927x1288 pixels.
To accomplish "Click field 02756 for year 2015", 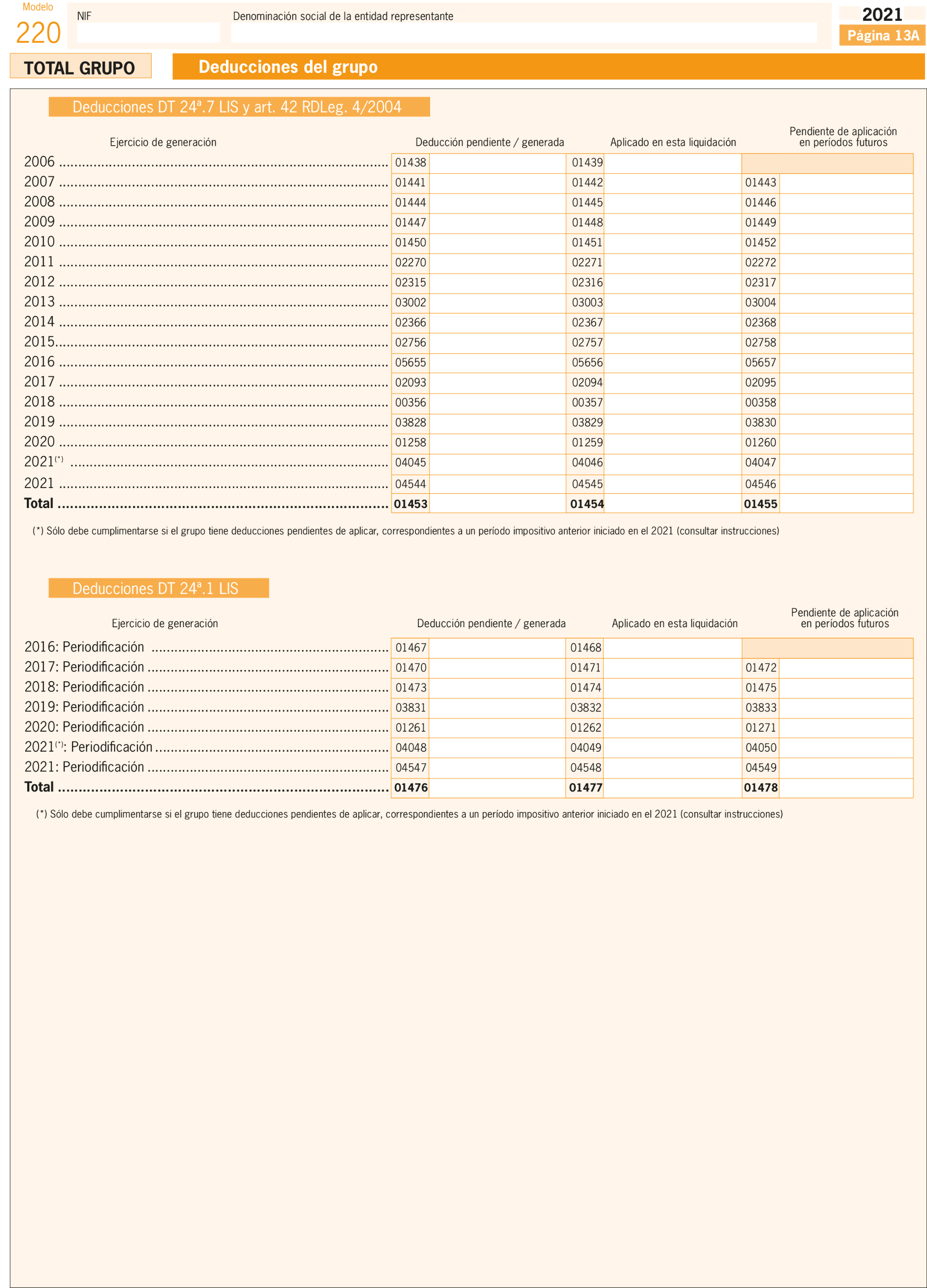I will coord(497,343).
